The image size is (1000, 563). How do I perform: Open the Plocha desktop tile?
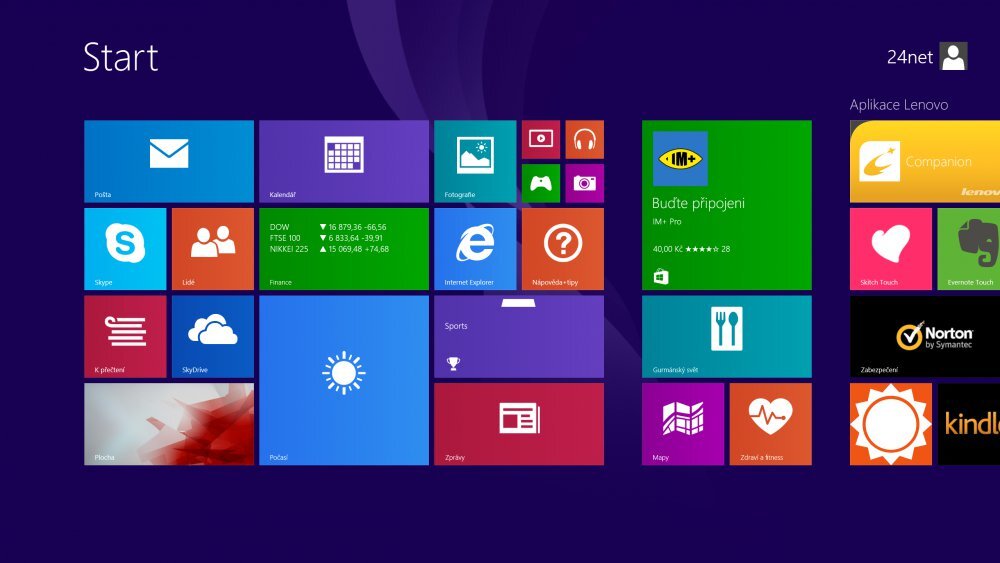point(168,424)
